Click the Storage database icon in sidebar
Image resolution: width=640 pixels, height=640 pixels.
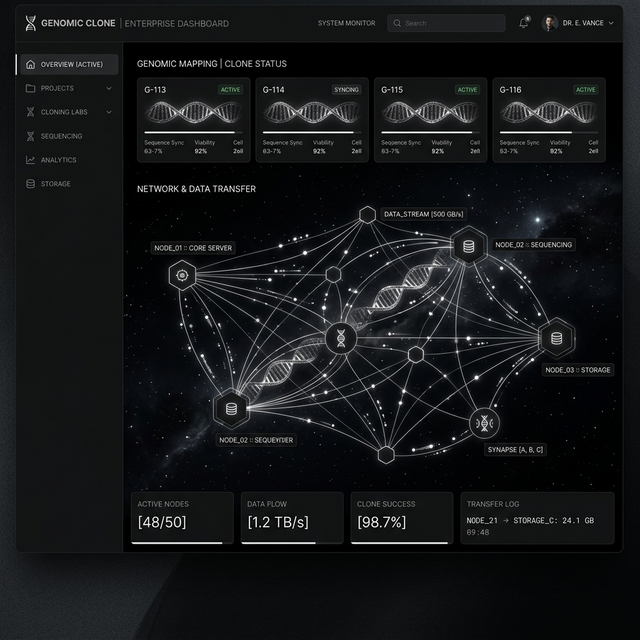point(31,184)
